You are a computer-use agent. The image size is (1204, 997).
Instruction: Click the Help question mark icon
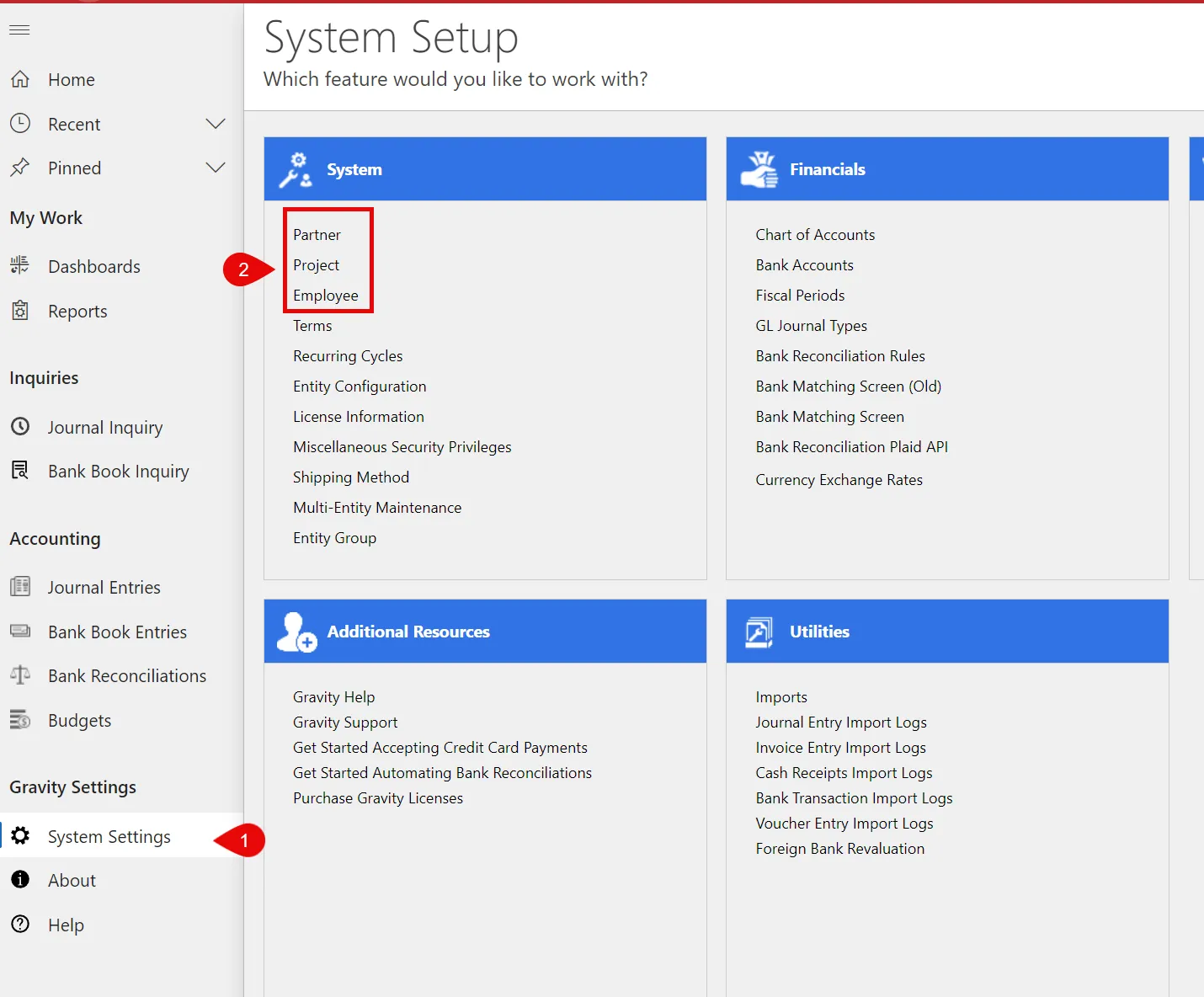(x=20, y=925)
